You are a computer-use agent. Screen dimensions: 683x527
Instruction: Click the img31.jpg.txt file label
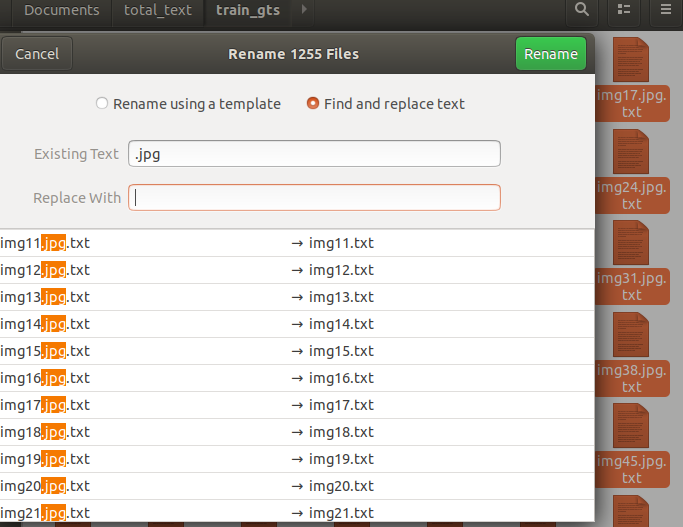(x=632, y=286)
